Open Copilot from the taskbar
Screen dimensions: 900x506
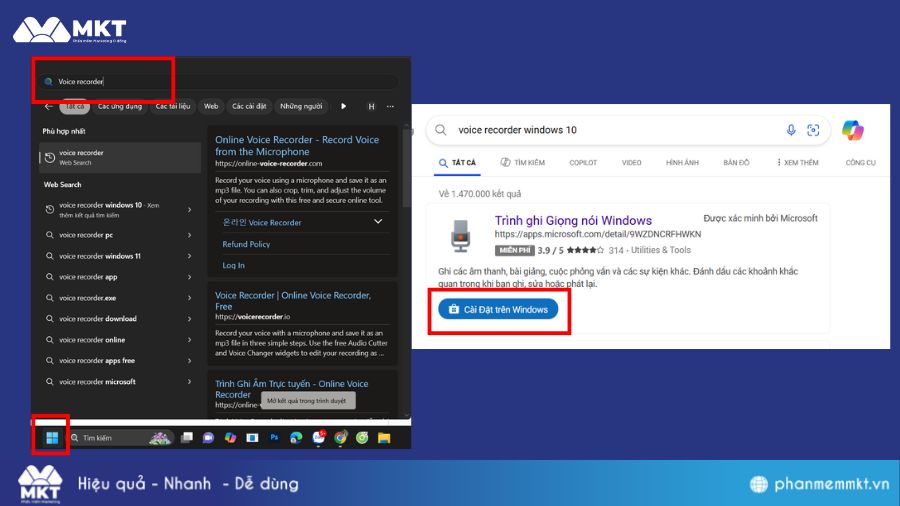(230, 438)
